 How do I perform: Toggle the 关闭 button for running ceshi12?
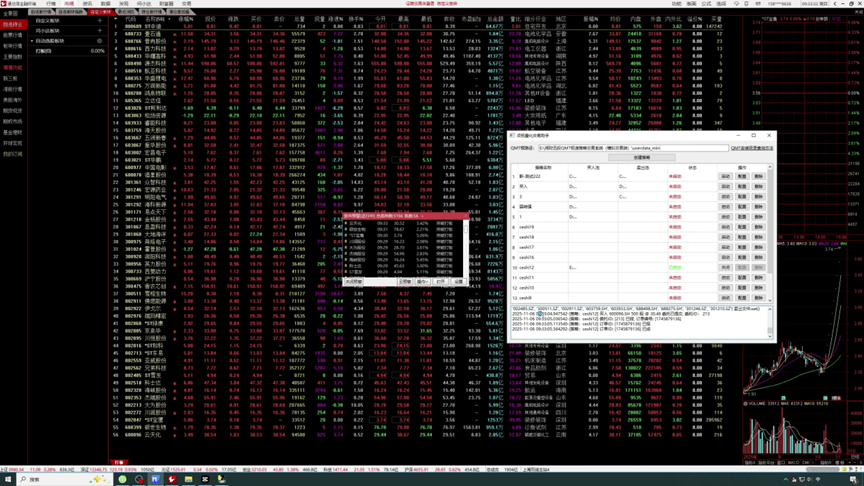[x=726, y=268]
